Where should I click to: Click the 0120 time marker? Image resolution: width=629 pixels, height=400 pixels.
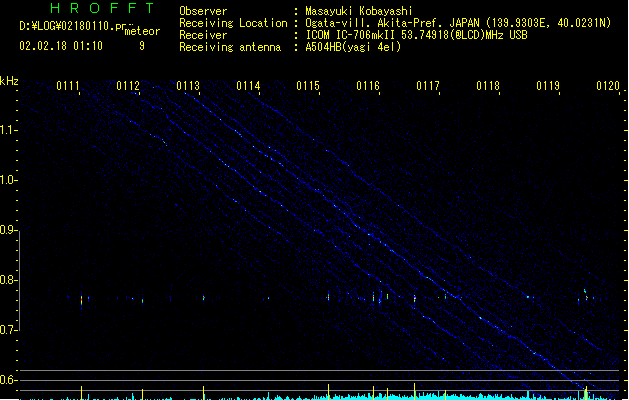point(608,86)
